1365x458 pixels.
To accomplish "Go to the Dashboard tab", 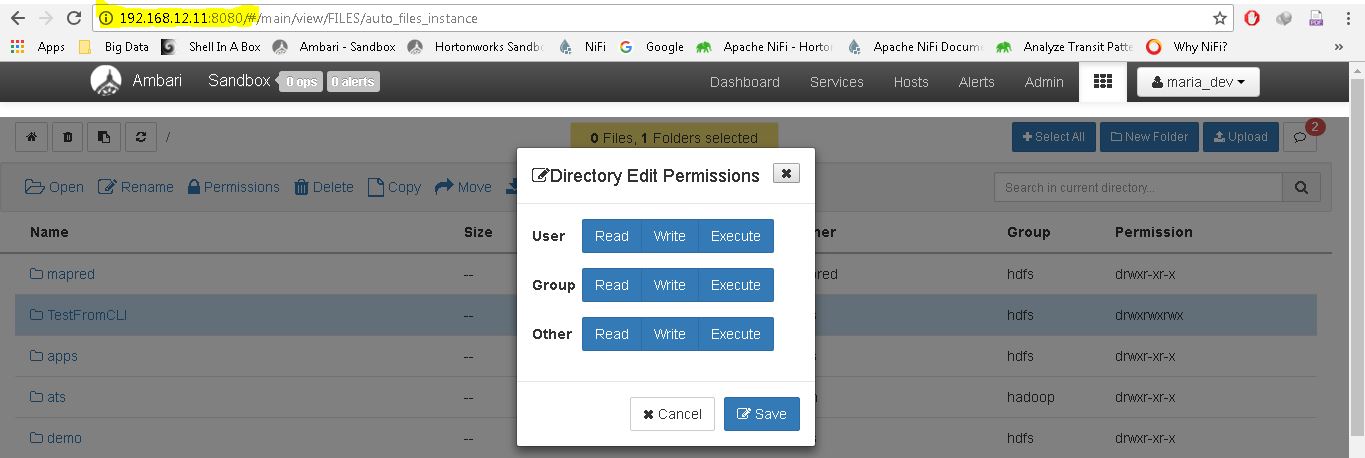I will [745, 82].
